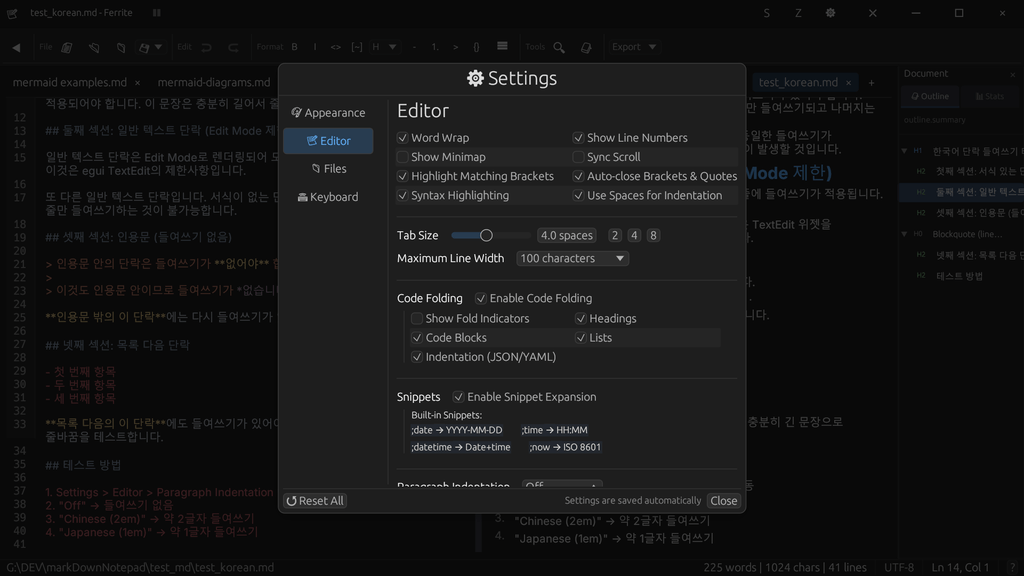The image size is (1024, 576).
Task: Disable Code Blocks under Code Folding
Action: click(x=417, y=337)
